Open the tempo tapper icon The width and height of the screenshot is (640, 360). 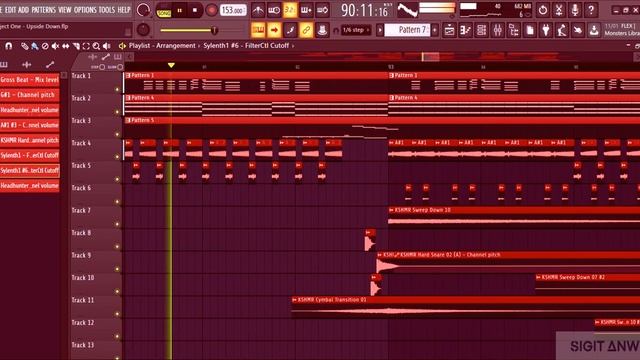[562, 30]
